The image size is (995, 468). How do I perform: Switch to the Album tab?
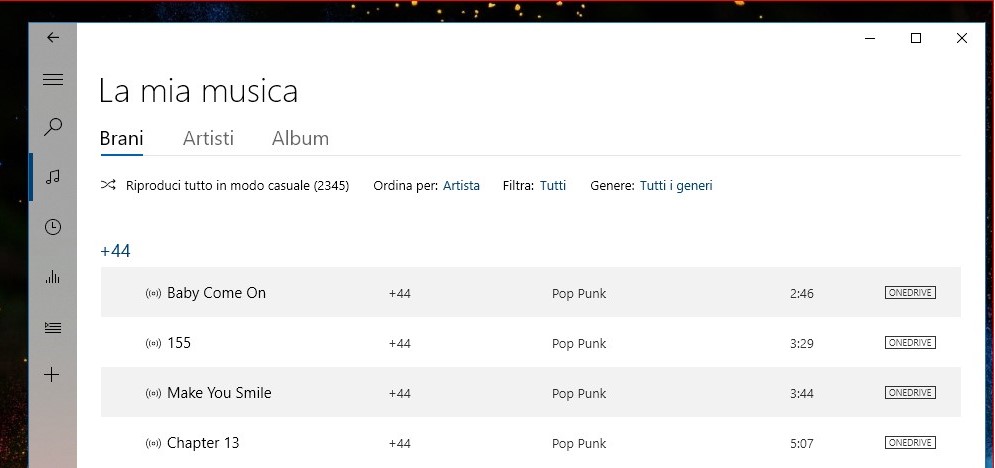coord(300,138)
